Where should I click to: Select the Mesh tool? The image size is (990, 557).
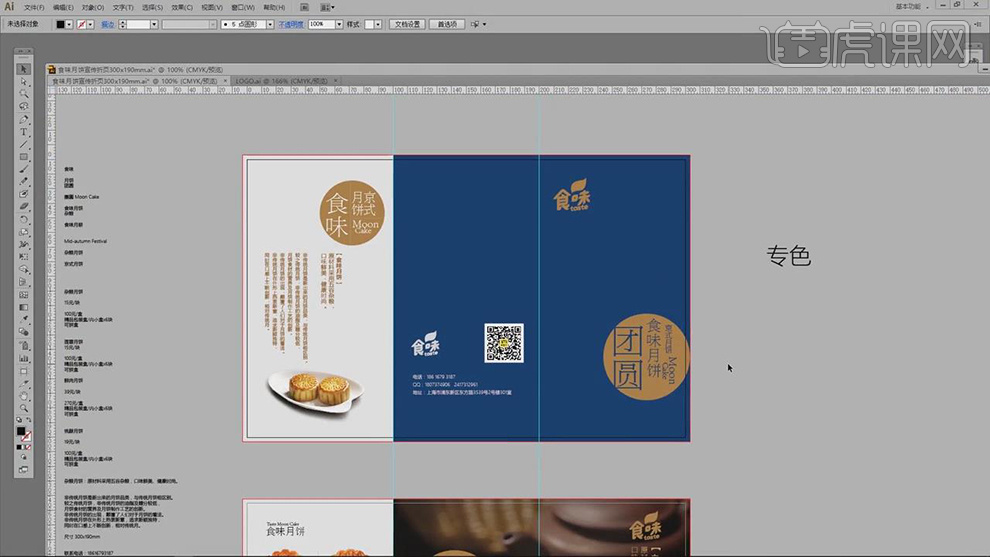(23, 295)
